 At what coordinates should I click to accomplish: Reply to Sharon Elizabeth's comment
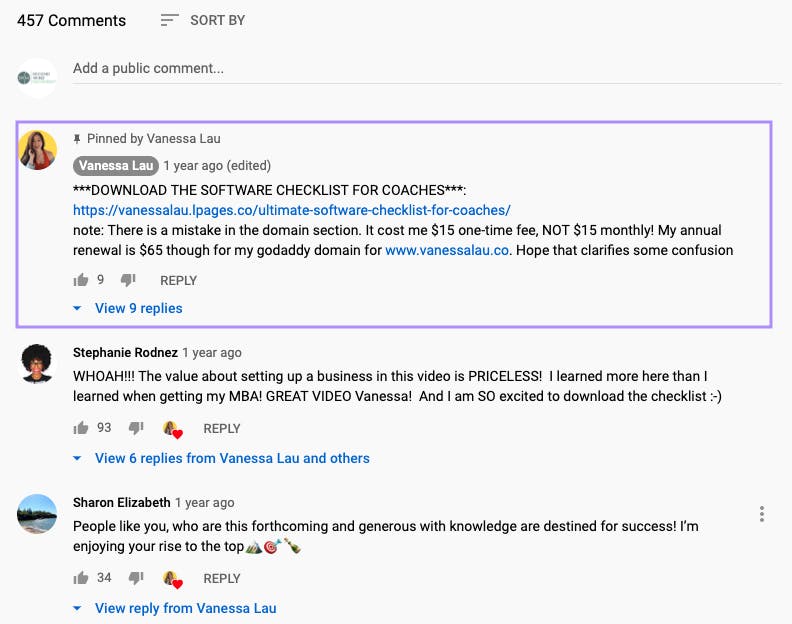click(x=222, y=579)
